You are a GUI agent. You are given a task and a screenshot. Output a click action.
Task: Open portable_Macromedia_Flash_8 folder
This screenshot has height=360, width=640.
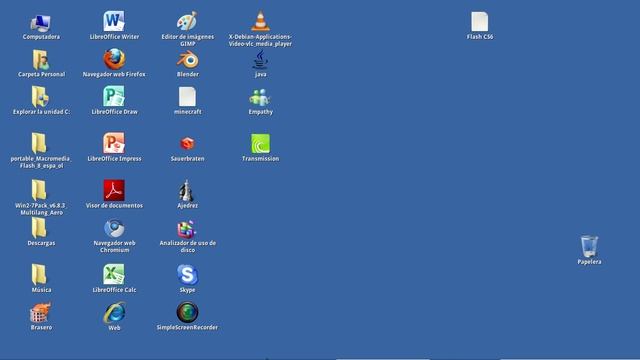(39, 143)
